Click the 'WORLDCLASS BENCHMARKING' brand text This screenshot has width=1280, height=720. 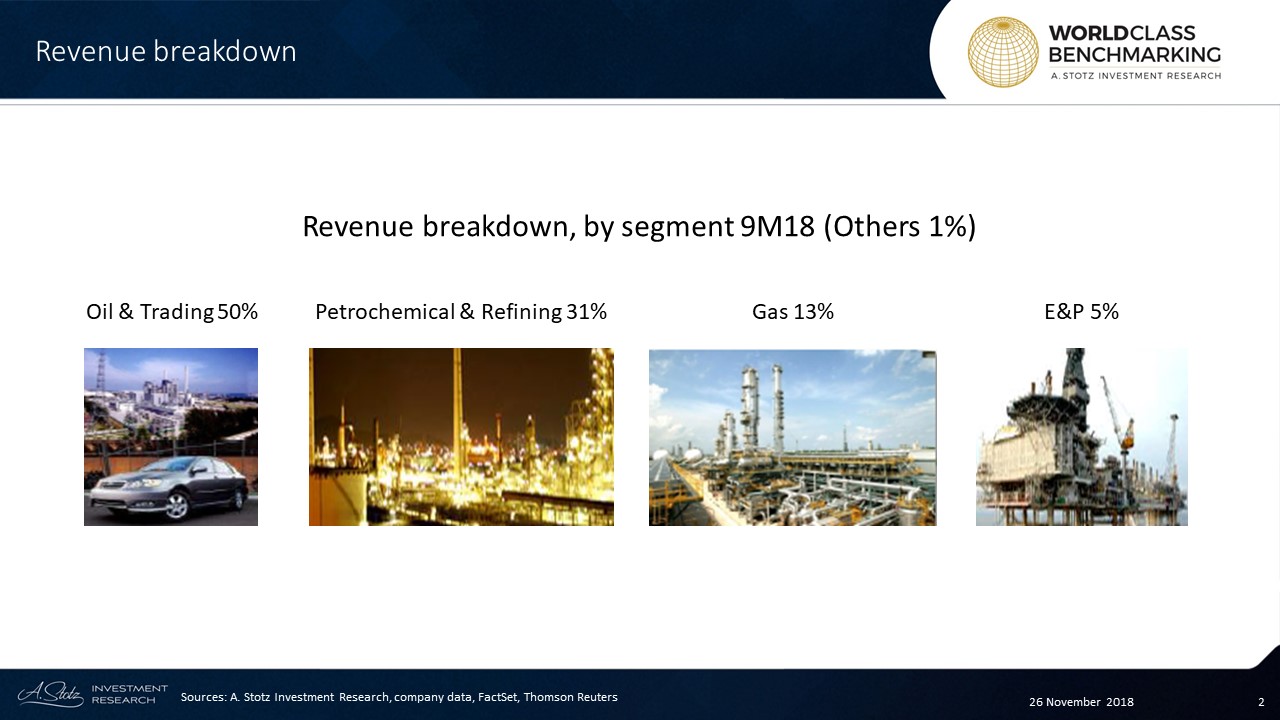(1135, 44)
